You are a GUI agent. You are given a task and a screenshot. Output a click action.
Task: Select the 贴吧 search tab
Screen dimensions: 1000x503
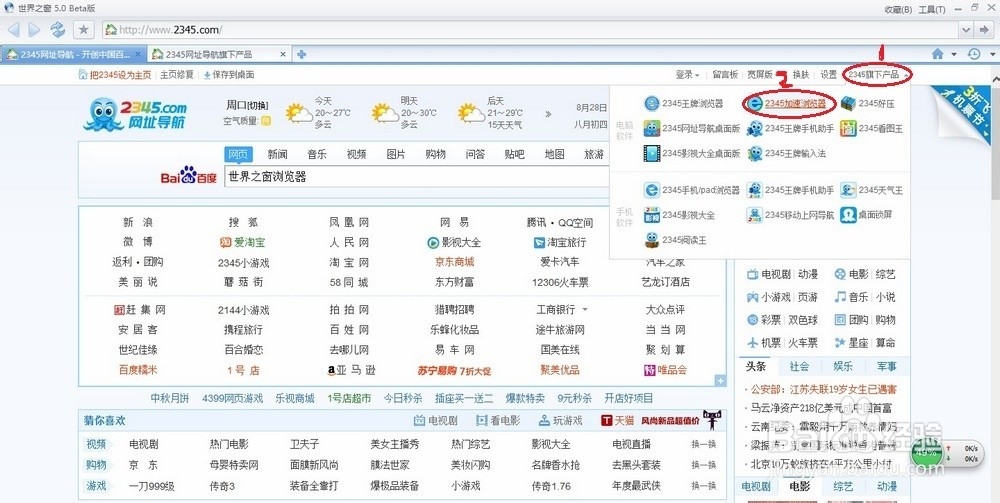click(515, 154)
